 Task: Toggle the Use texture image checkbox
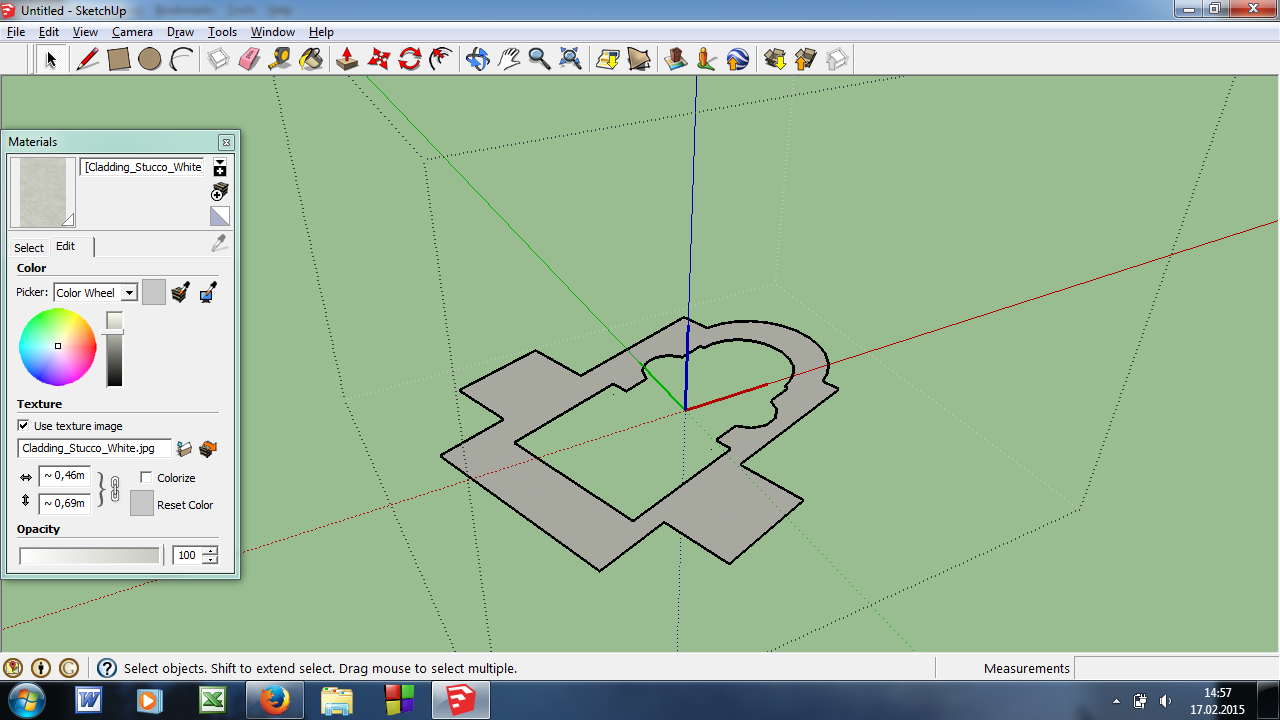(x=24, y=426)
